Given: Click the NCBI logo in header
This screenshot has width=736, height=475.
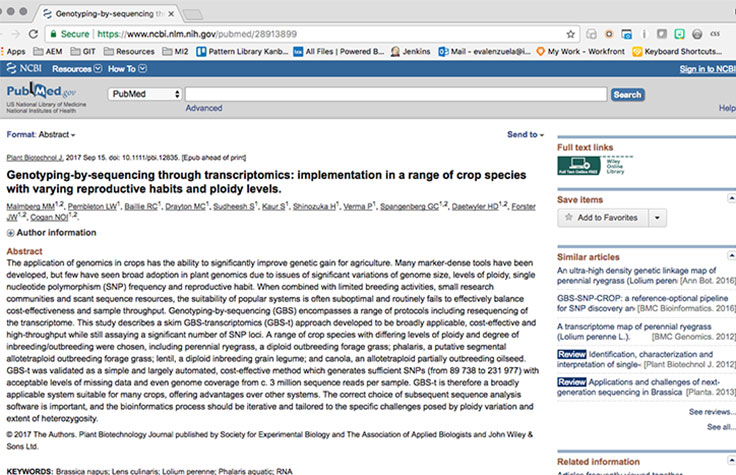Looking at the screenshot, I should coord(24,69).
